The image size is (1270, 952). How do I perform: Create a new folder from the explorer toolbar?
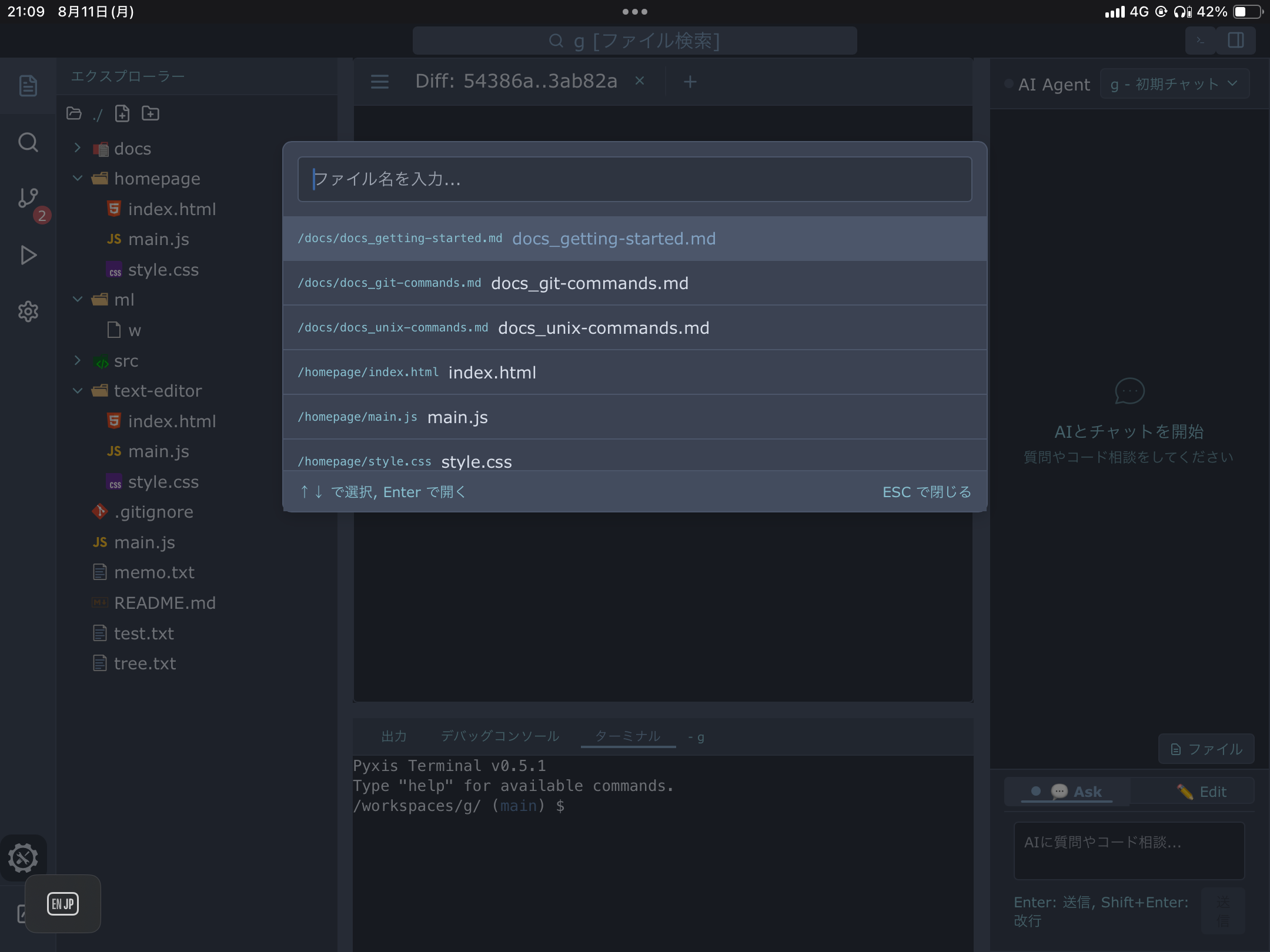click(151, 113)
